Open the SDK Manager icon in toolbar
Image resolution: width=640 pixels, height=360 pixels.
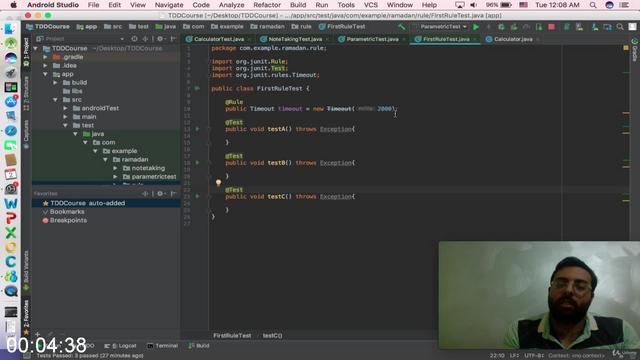click(x=595, y=27)
